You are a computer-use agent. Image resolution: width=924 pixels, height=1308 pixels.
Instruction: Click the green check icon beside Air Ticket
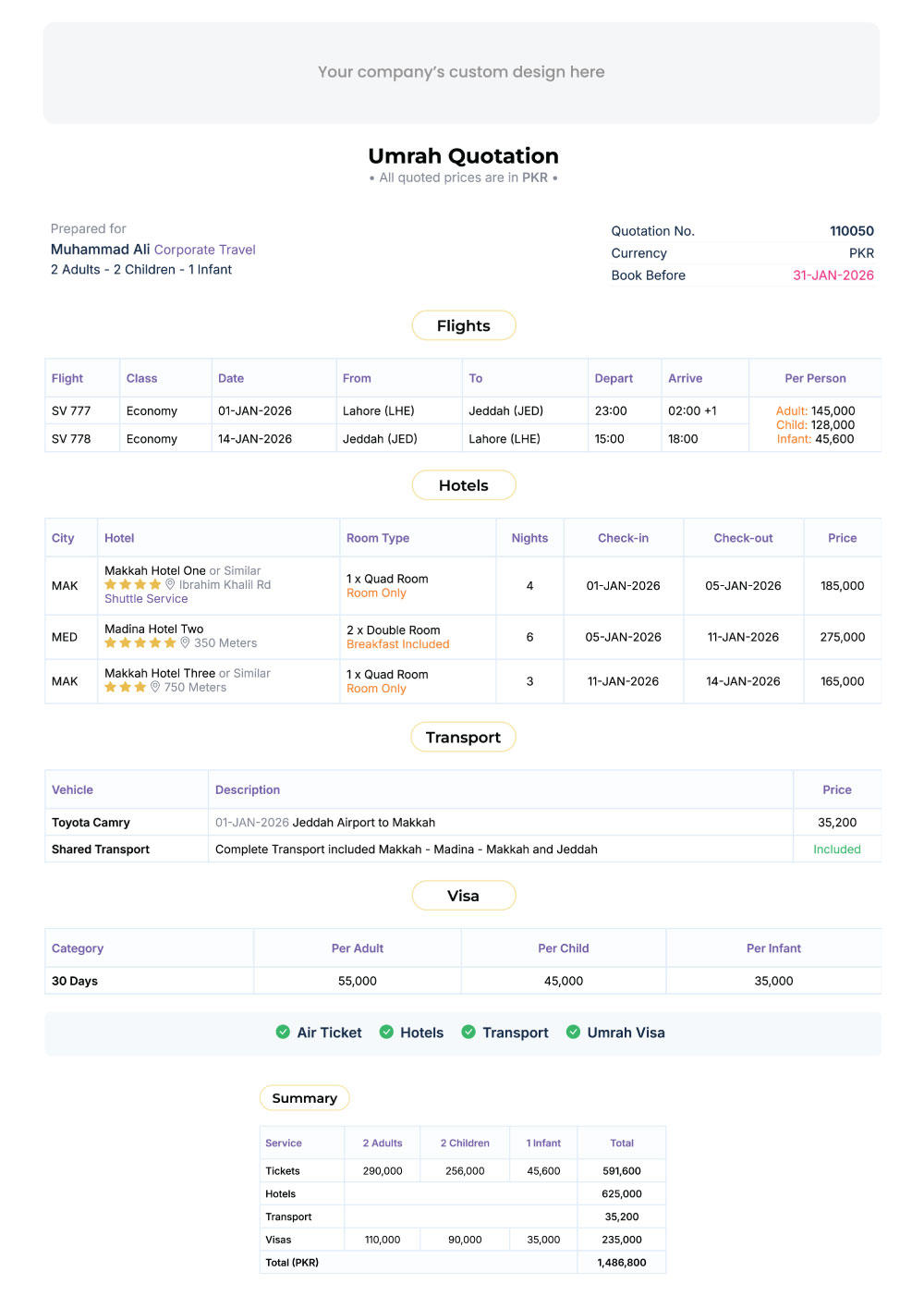click(x=283, y=1032)
